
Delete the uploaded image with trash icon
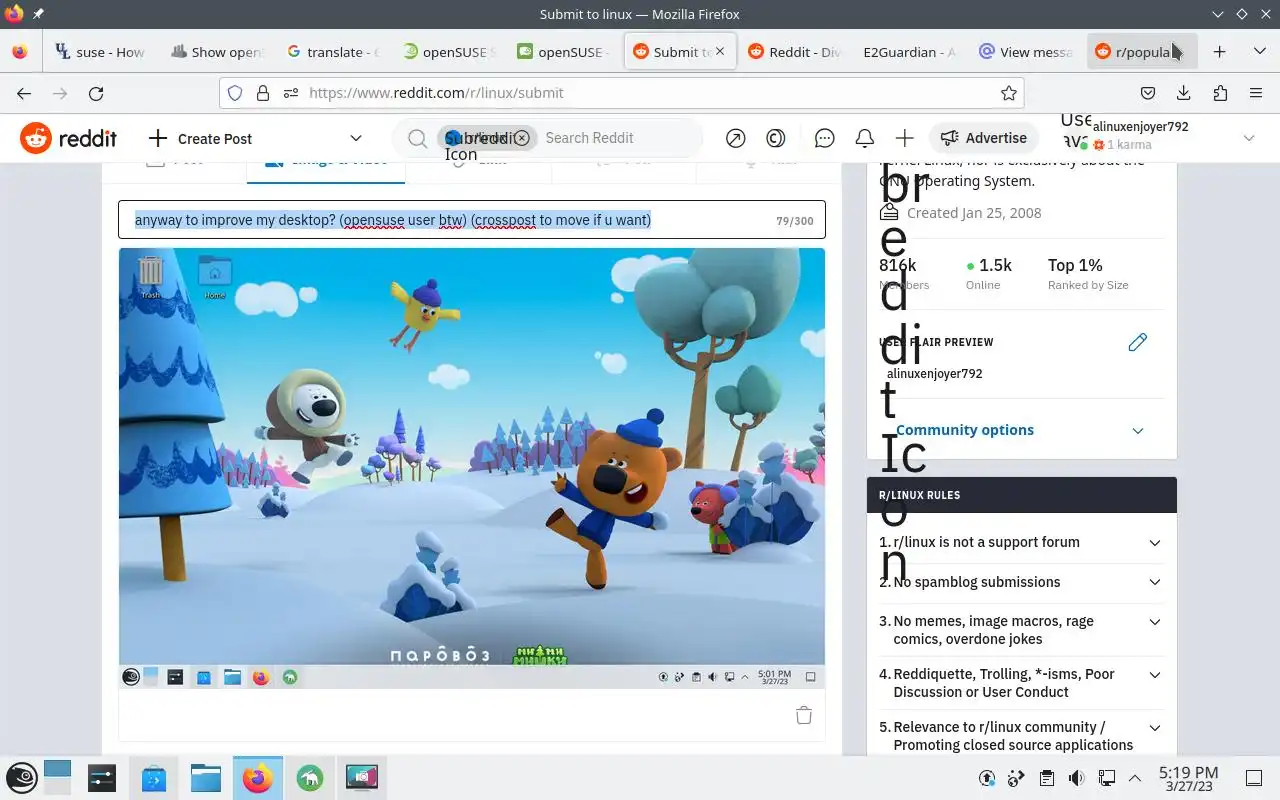803,715
